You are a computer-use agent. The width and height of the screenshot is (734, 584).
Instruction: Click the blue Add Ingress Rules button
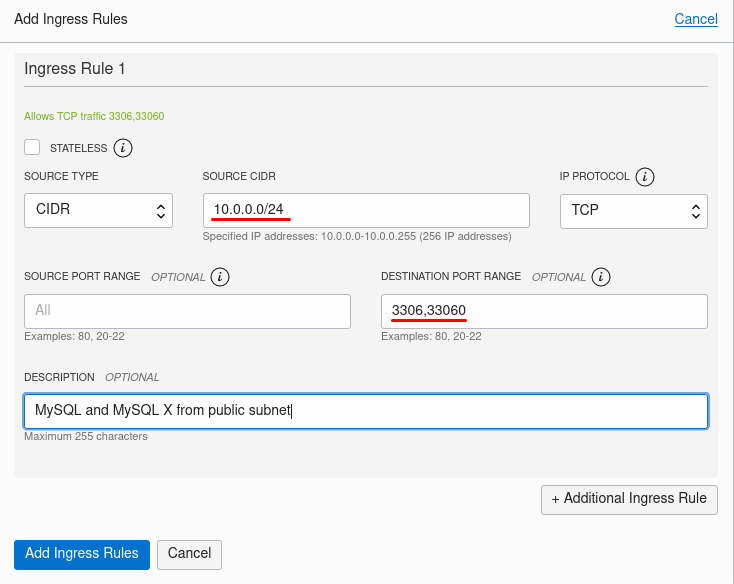pyautogui.click(x=82, y=555)
